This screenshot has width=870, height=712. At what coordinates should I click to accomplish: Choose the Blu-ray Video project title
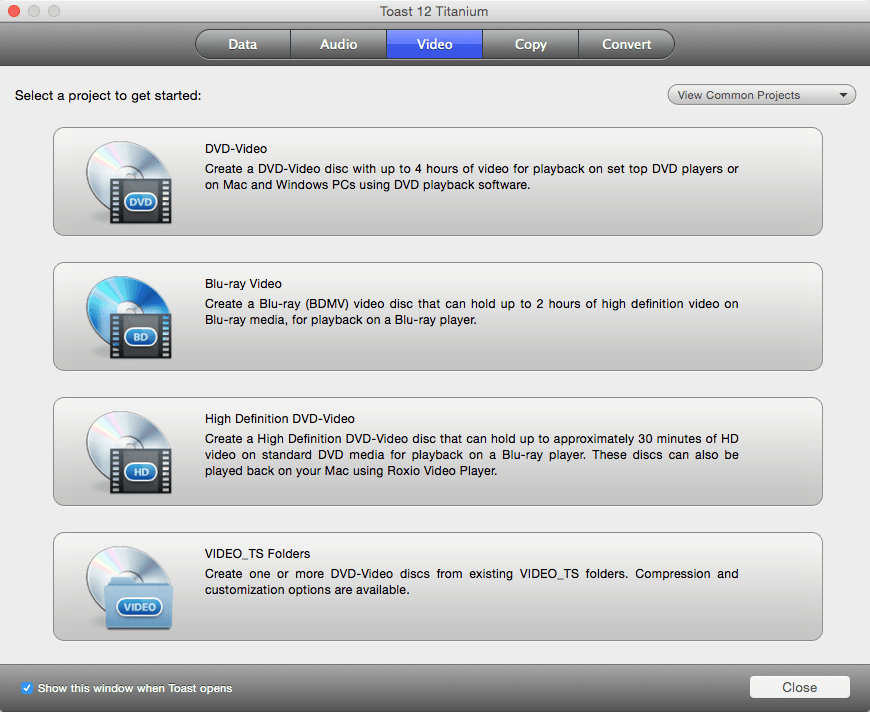tap(243, 284)
